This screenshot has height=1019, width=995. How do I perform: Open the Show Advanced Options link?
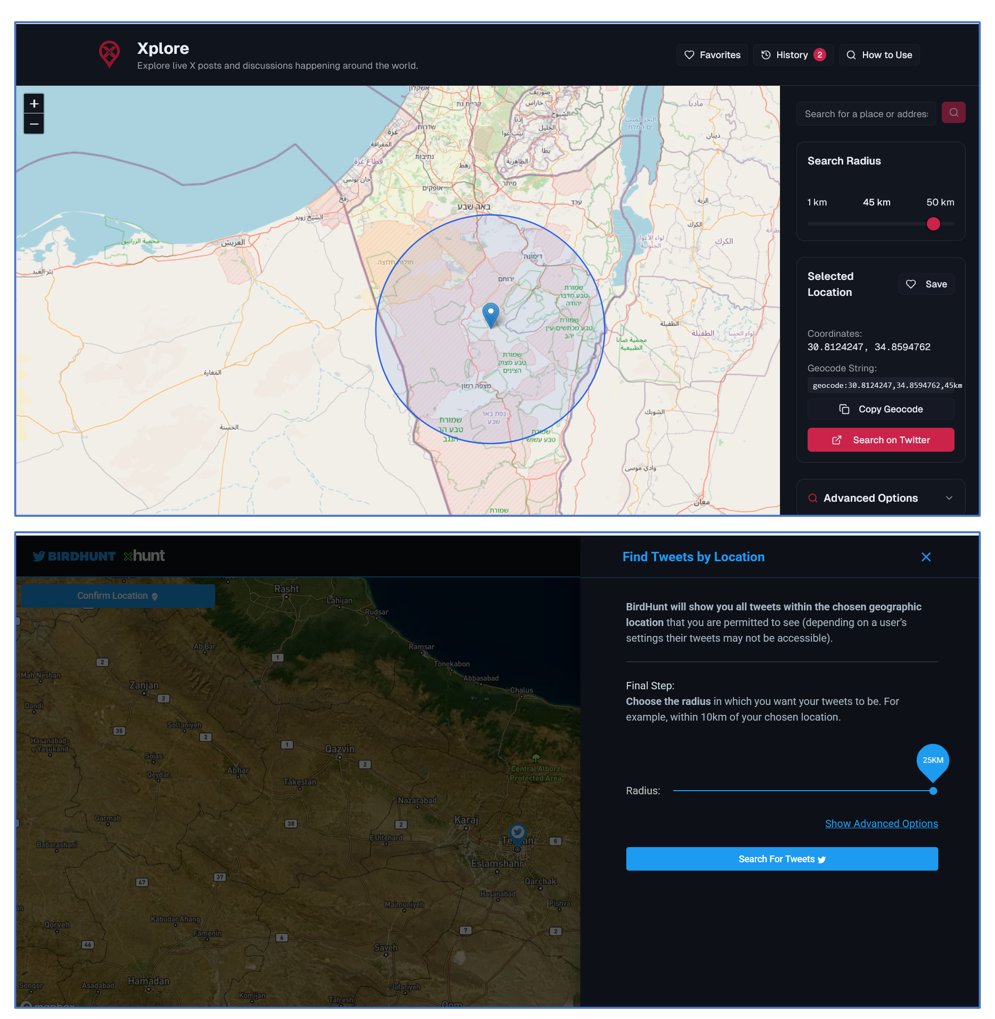coord(882,822)
